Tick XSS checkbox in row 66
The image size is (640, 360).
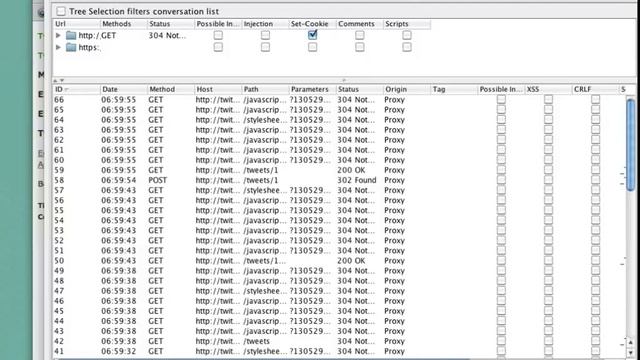coord(548,99)
